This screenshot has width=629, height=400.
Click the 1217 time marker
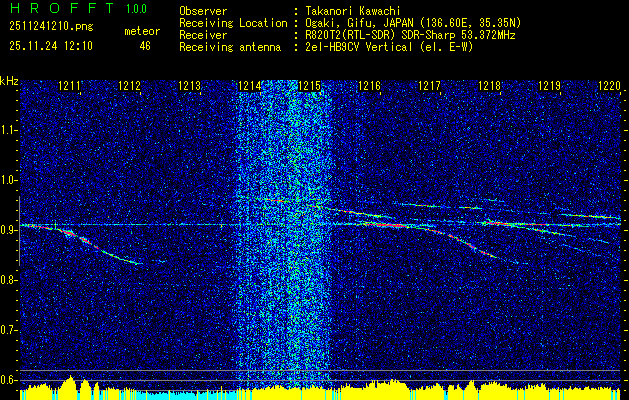429,86
